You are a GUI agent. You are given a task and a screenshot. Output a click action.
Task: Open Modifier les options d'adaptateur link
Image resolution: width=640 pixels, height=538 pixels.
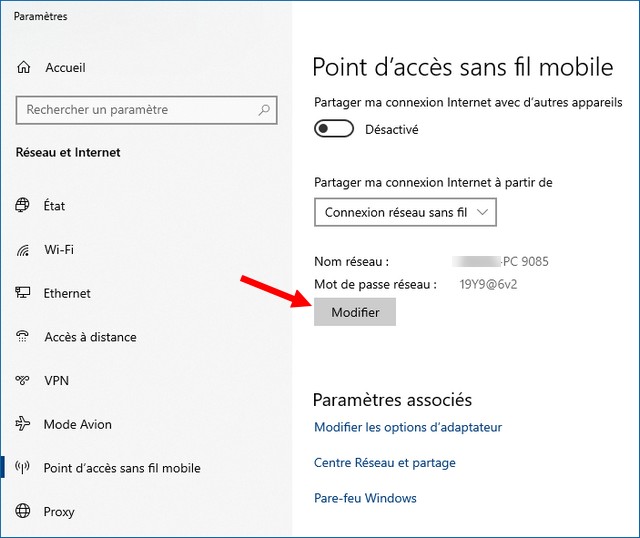tap(408, 427)
